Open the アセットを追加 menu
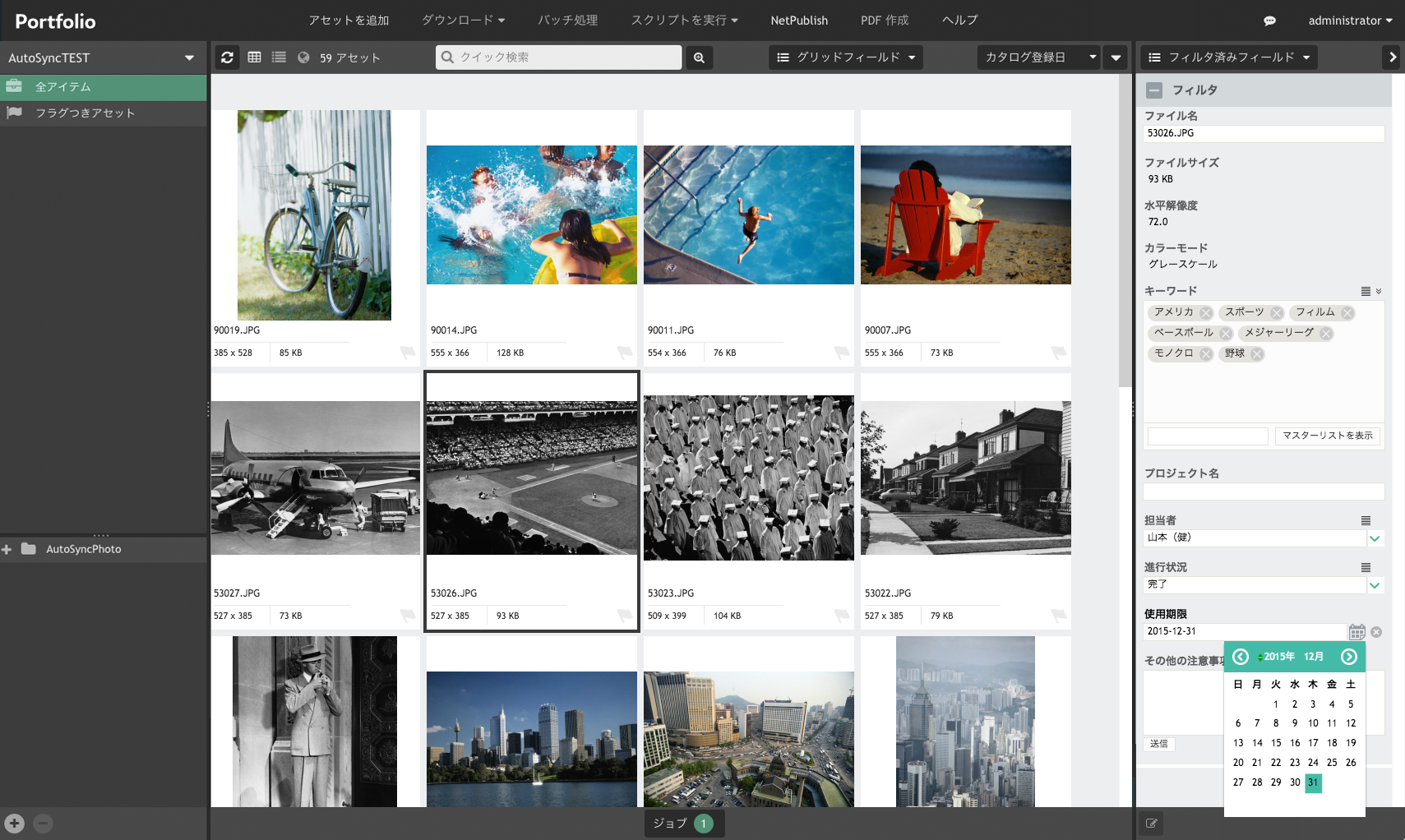Screen dimensions: 1405x840 tap(349, 21)
